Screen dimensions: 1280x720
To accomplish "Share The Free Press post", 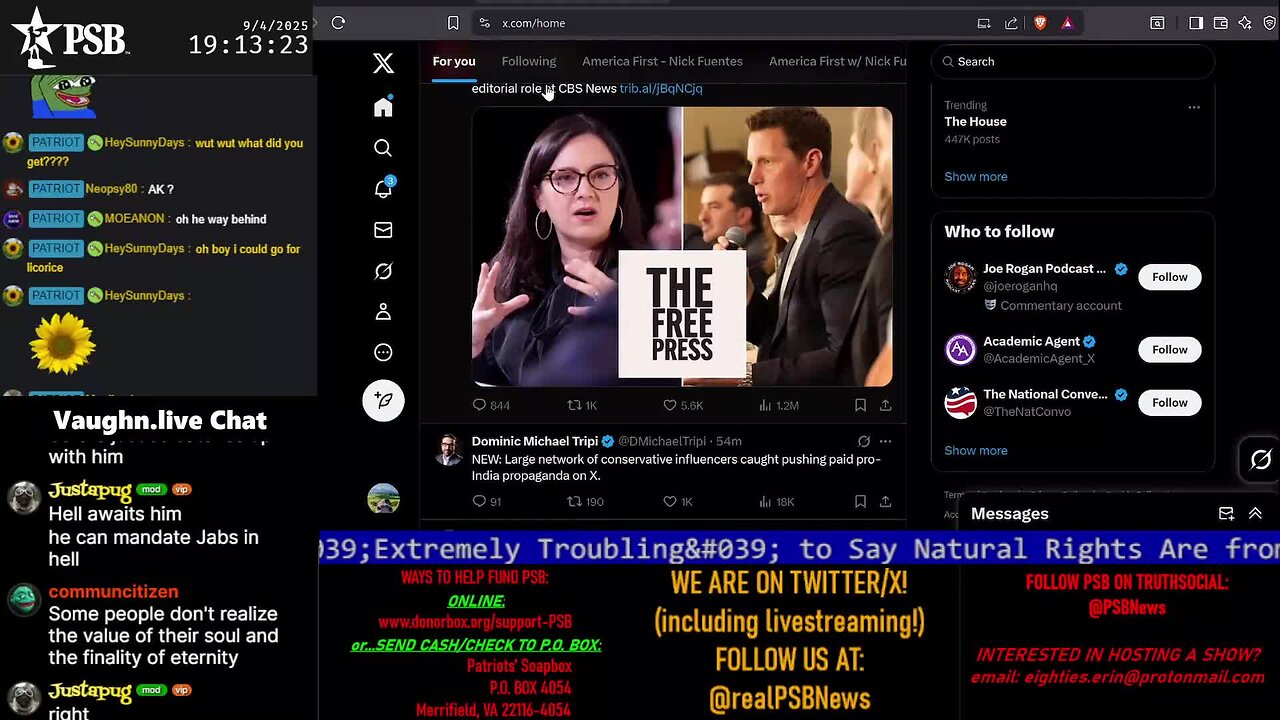I will point(885,405).
